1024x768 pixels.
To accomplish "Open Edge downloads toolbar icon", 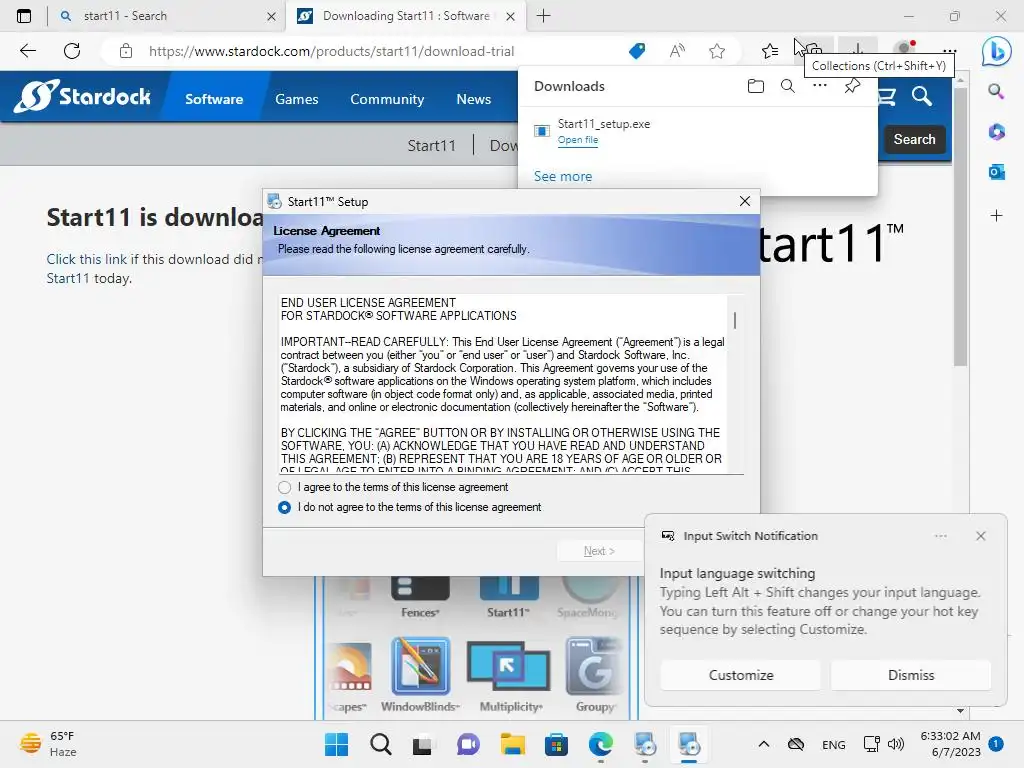I will [x=857, y=49].
